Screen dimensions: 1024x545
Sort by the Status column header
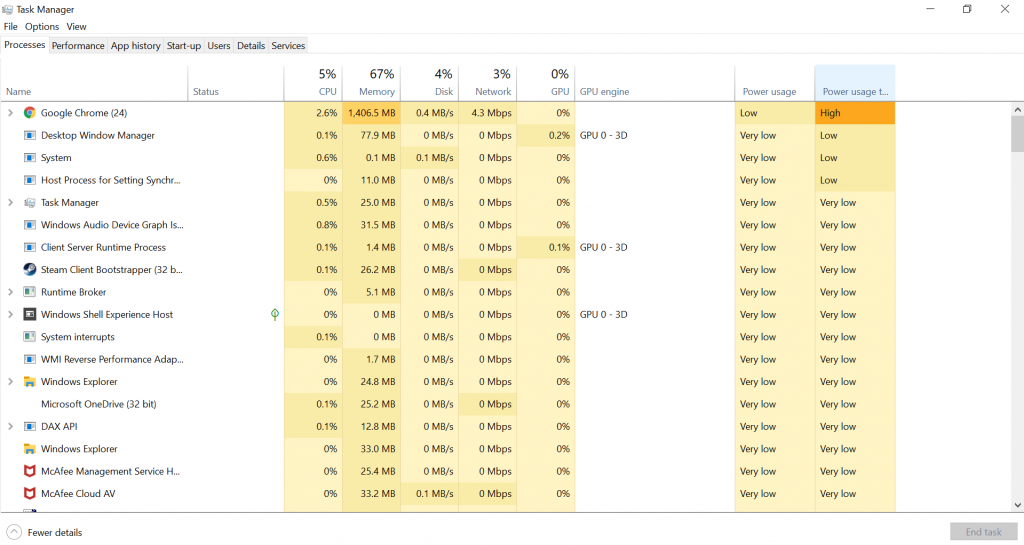tap(236, 83)
